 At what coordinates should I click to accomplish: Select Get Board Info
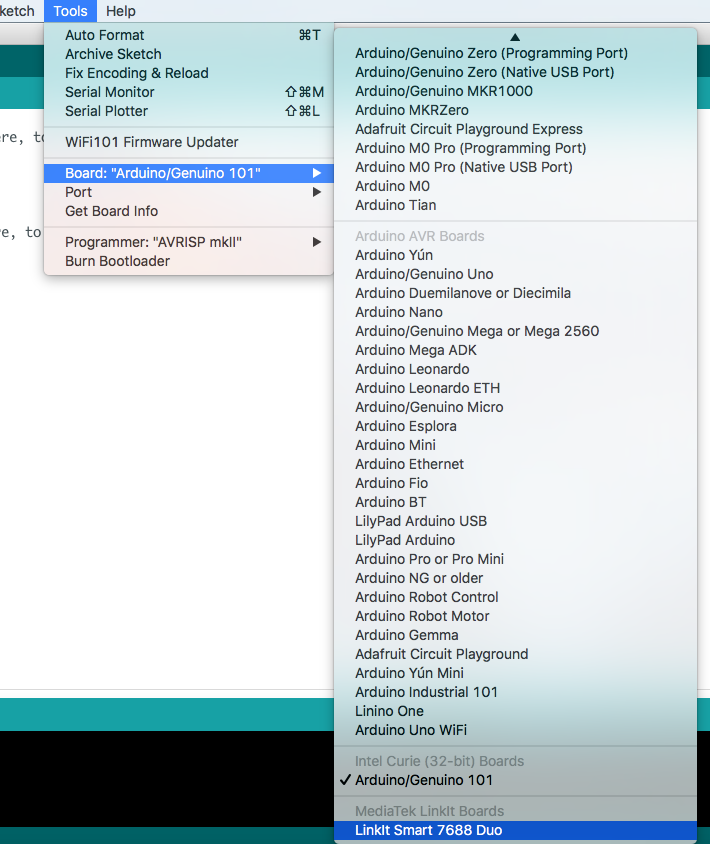[189, 211]
